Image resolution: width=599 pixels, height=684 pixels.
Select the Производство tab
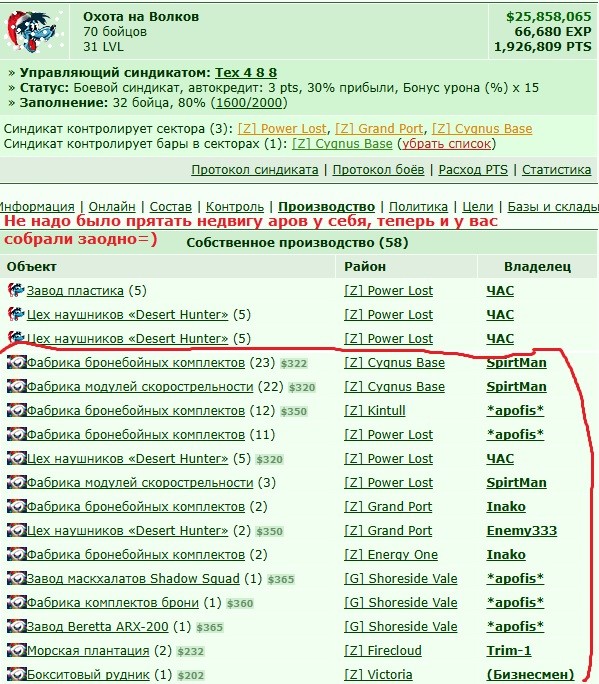coord(326,206)
